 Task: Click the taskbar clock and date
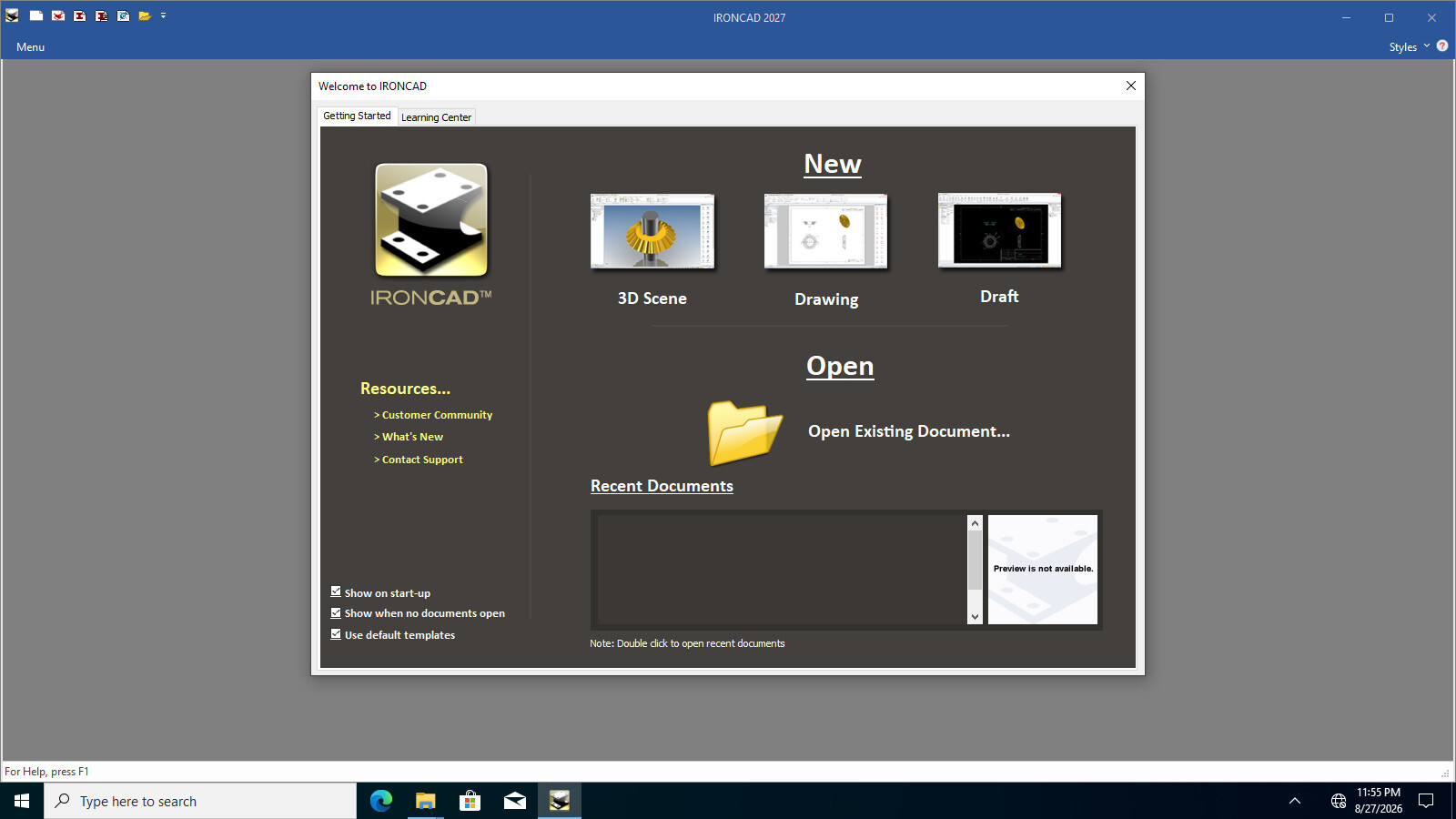coord(1378,801)
